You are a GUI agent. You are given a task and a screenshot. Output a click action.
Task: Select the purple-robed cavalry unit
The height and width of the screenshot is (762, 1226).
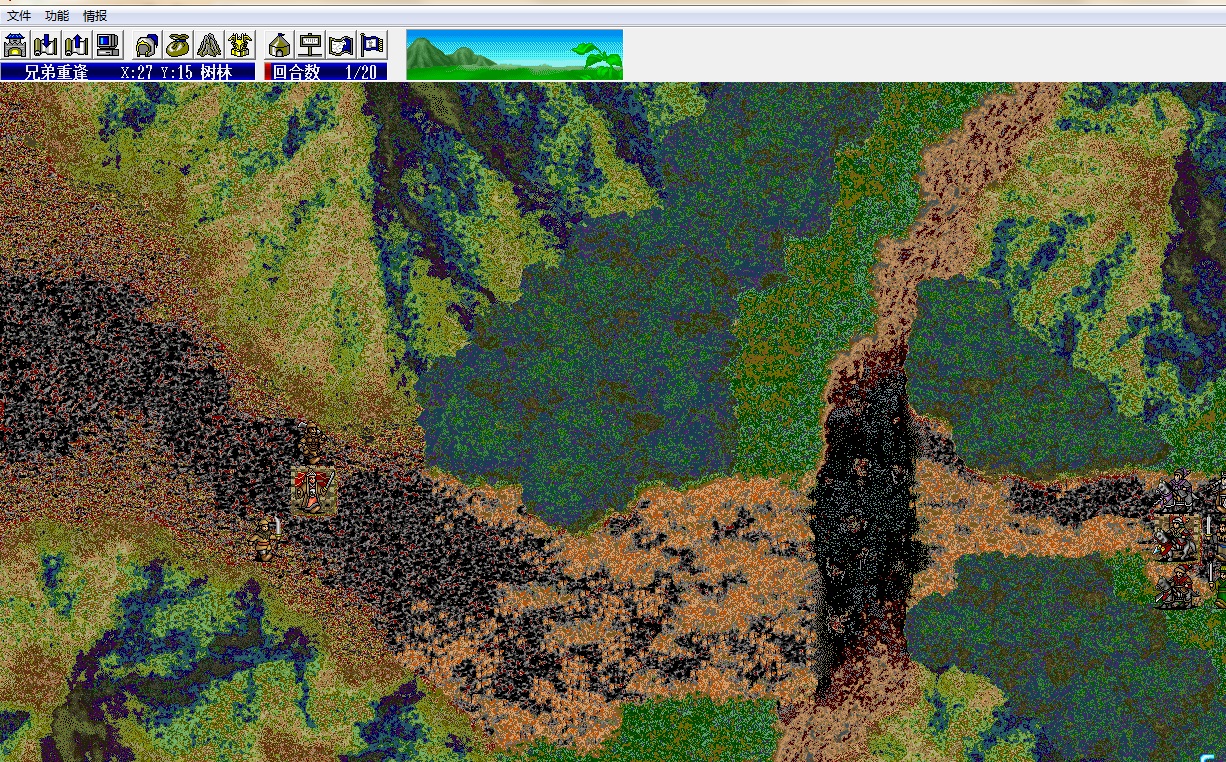point(1178,492)
